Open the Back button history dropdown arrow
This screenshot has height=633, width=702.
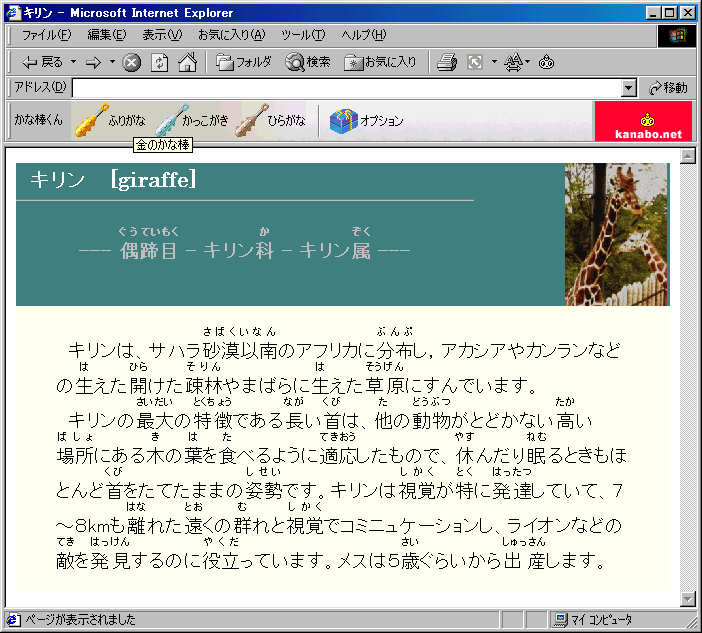(73, 62)
